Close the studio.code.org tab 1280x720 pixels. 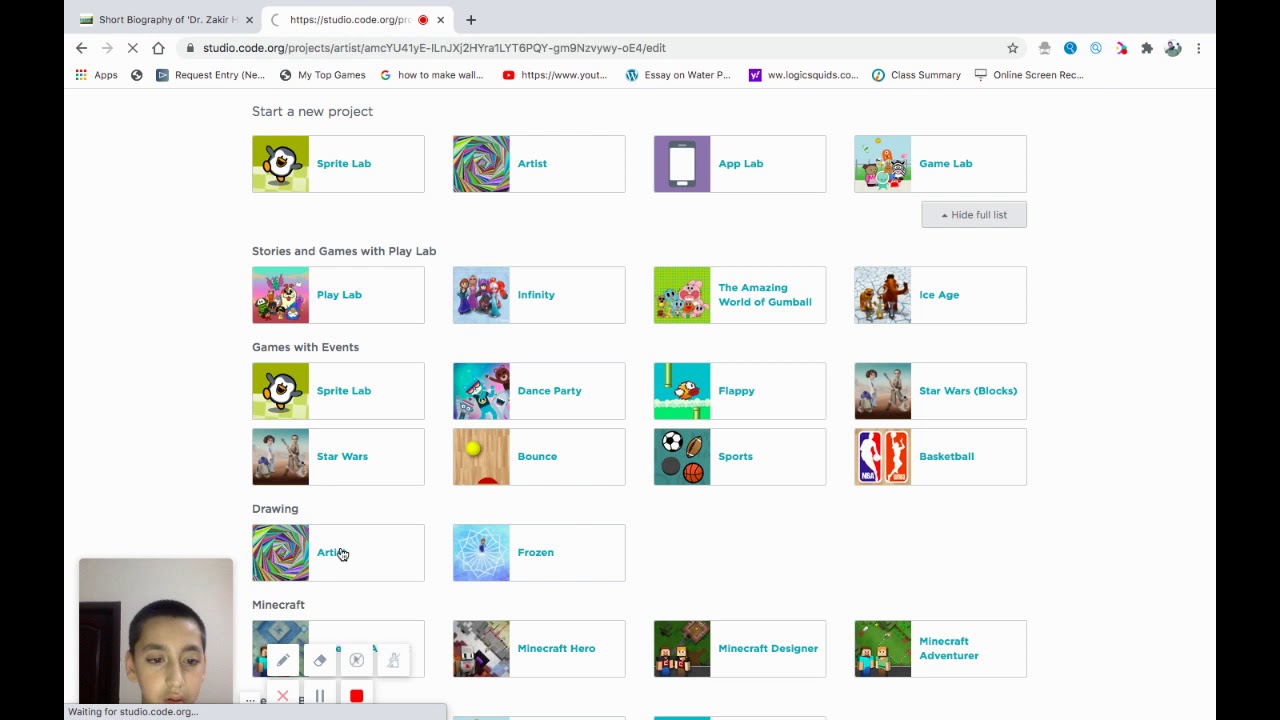[440, 20]
